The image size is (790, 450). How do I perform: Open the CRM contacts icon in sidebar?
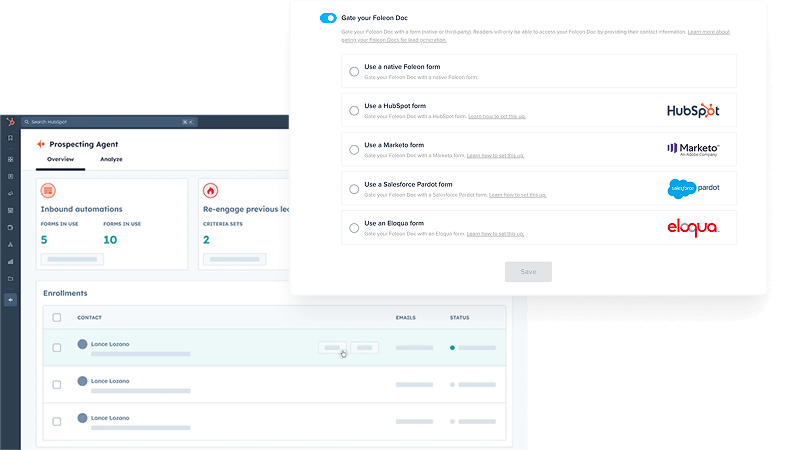(11, 176)
